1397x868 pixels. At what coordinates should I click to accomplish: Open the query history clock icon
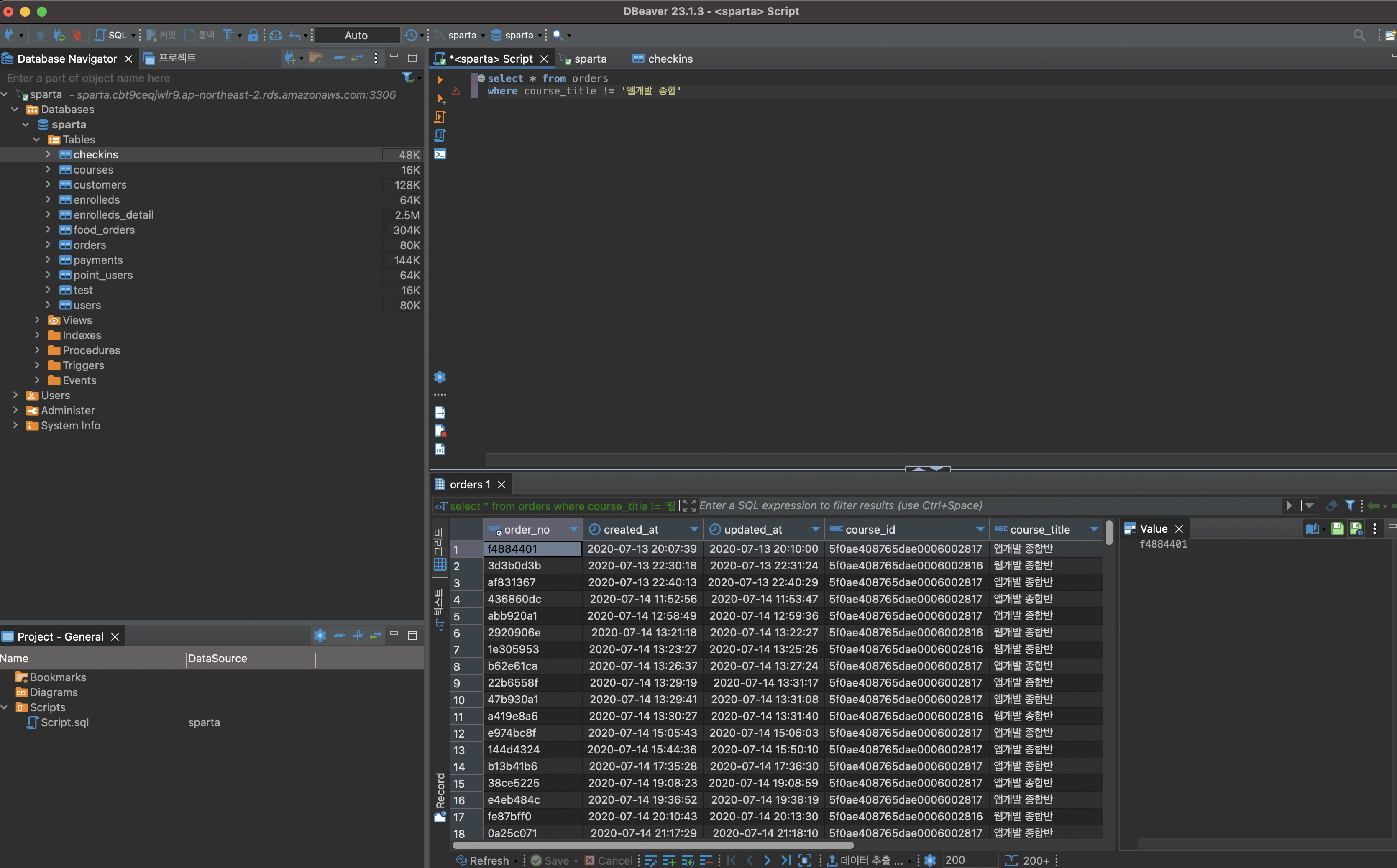[x=411, y=35]
